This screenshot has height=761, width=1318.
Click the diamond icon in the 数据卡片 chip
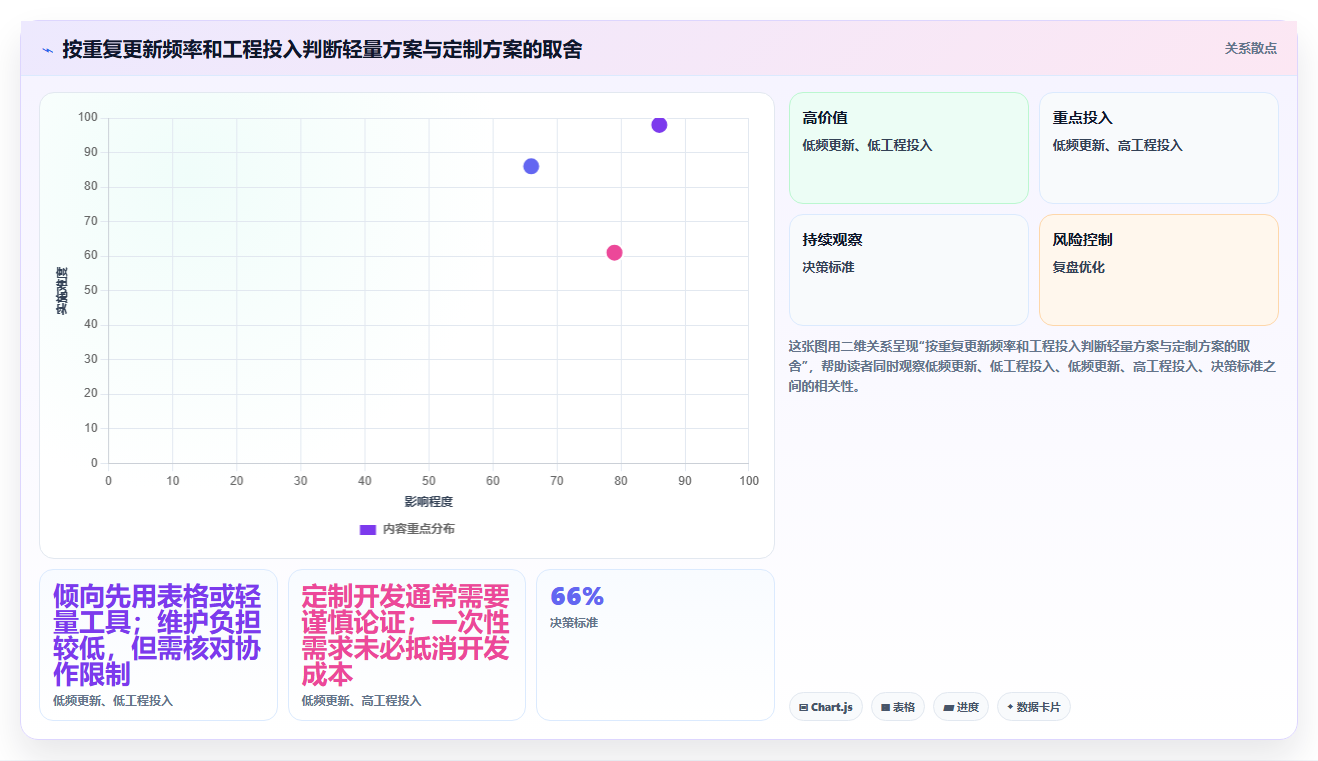pos(1010,707)
